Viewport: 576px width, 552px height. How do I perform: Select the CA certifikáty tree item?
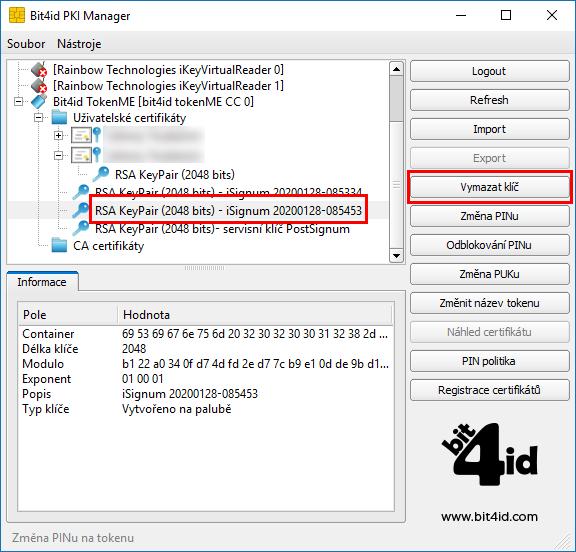108,246
